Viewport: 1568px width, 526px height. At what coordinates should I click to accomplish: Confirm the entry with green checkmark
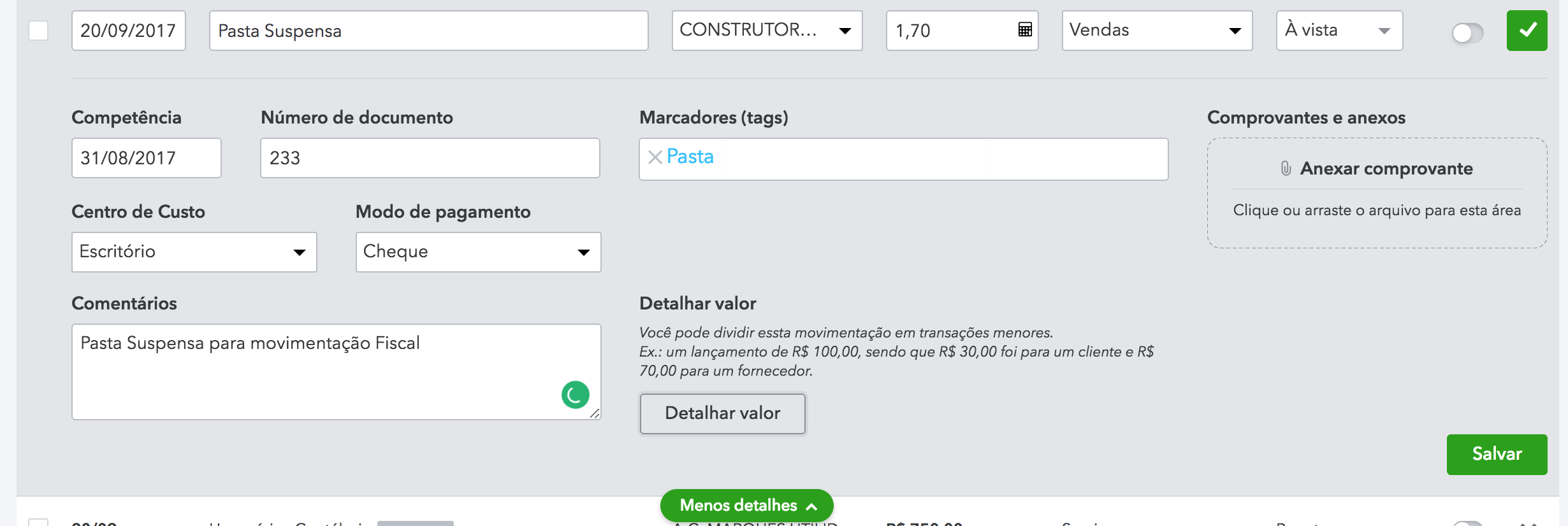tap(1527, 31)
